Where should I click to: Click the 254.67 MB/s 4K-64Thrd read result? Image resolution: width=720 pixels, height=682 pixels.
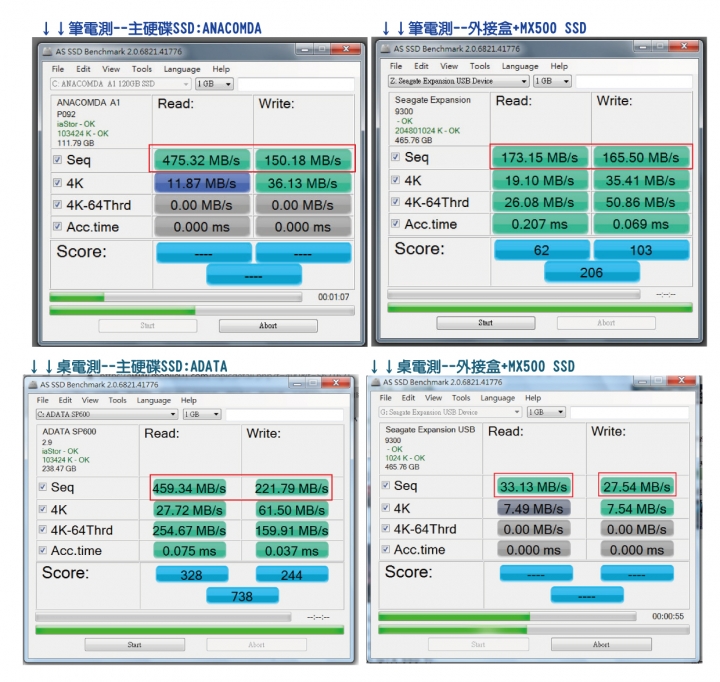pos(189,530)
